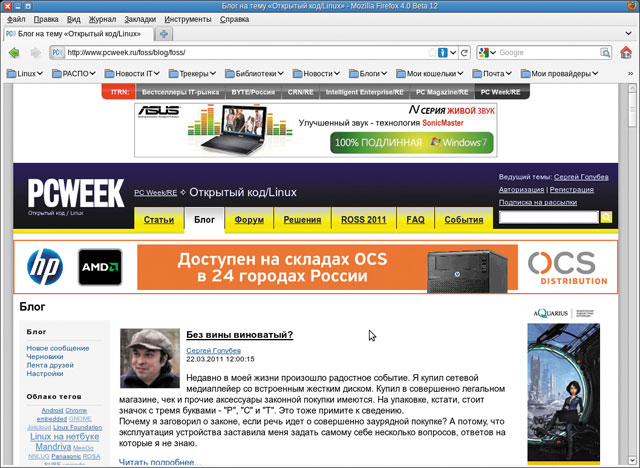Open the РАСПО bookmarks folder
This screenshot has width=640, height=468.
pos(73,74)
